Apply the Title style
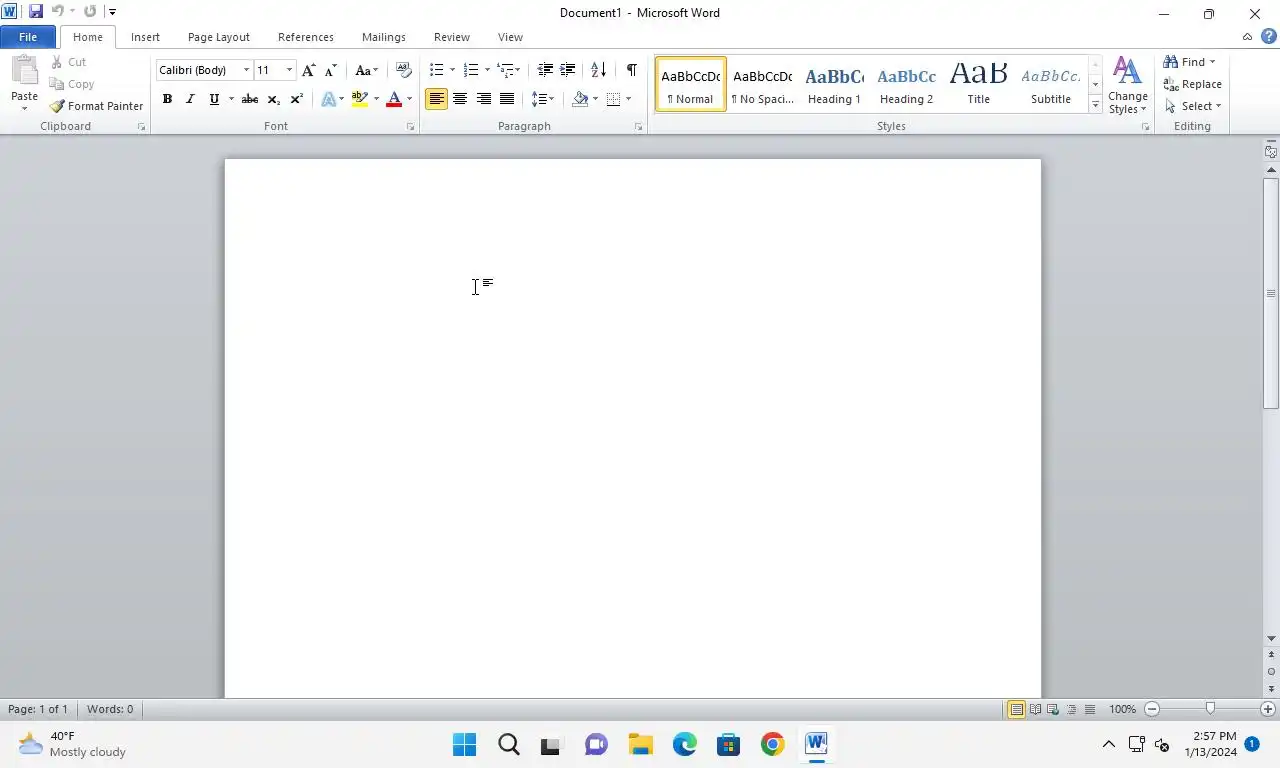Viewport: 1280px width, 768px height. [x=978, y=84]
